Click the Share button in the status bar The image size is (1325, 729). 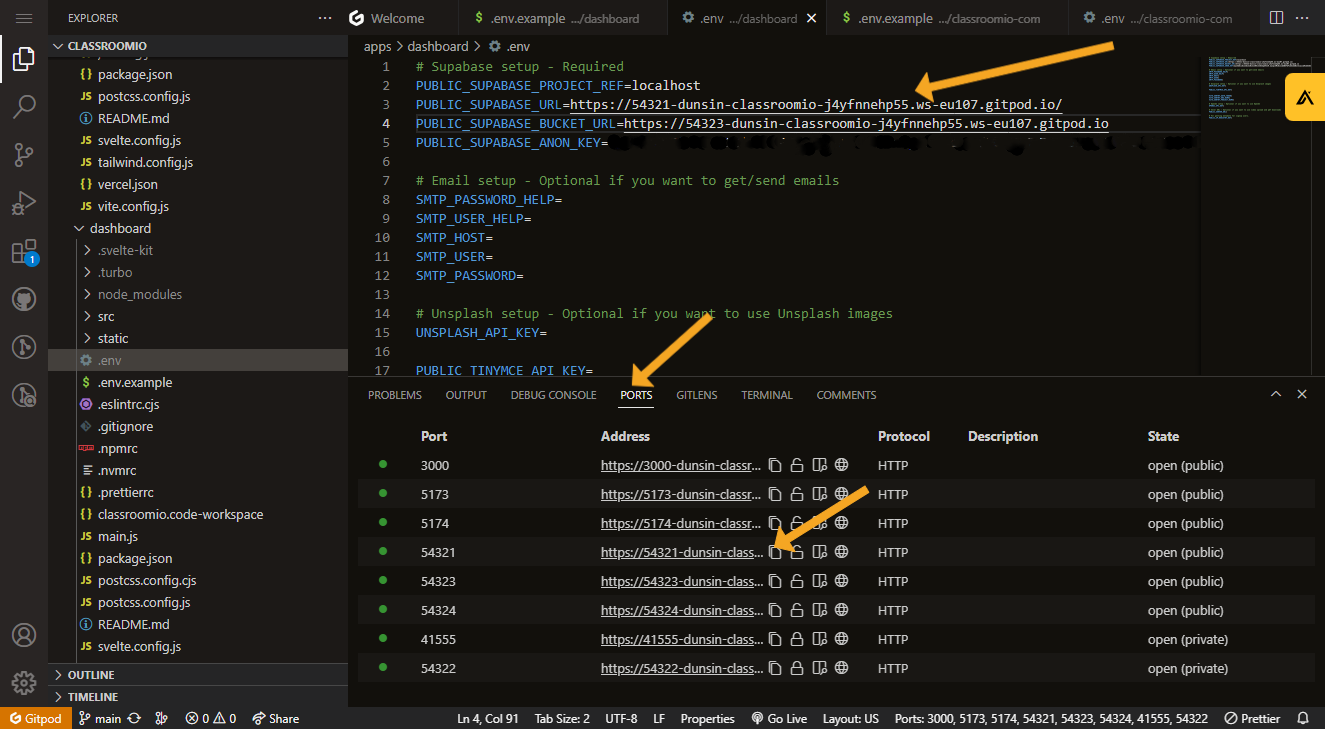click(274, 717)
